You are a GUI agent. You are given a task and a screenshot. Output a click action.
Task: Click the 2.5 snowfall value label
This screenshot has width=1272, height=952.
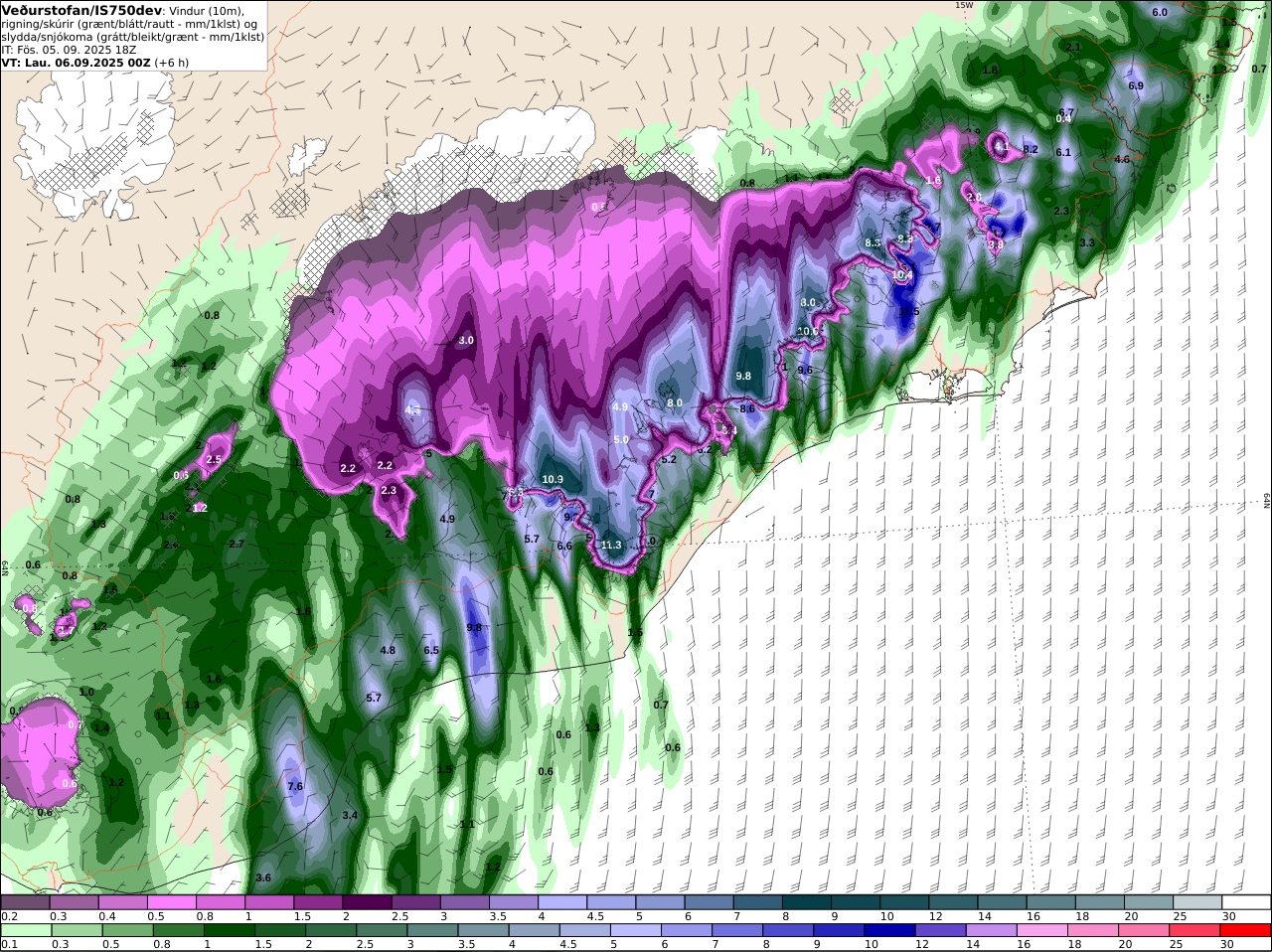[x=214, y=459]
